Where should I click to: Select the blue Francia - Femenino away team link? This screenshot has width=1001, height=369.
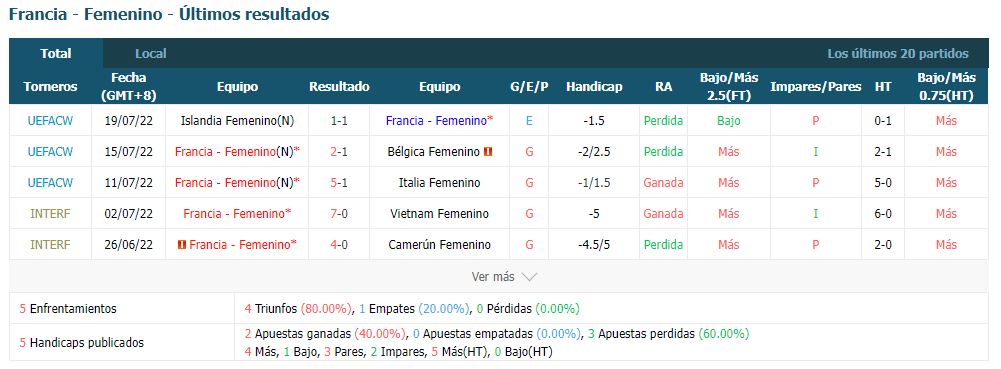point(439,121)
